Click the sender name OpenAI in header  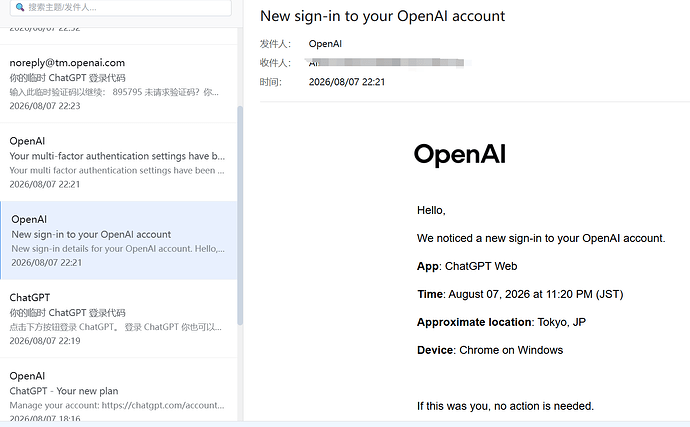pos(325,44)
